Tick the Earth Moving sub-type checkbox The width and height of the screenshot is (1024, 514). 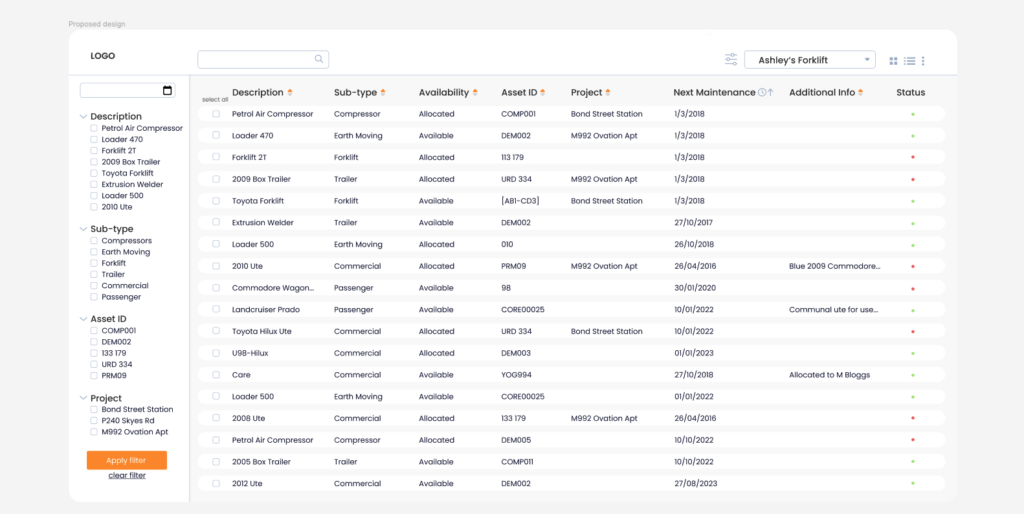coord(94,252)
